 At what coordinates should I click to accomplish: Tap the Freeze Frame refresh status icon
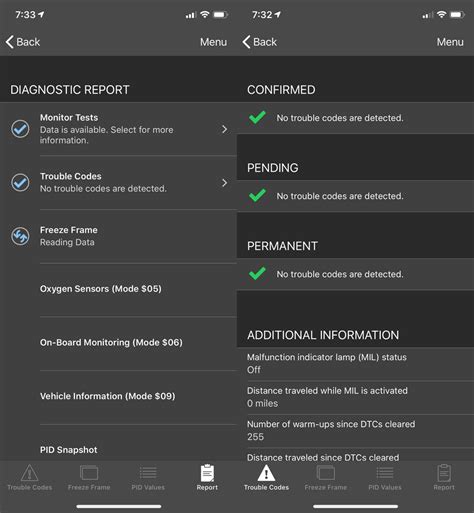coord(20,236)
